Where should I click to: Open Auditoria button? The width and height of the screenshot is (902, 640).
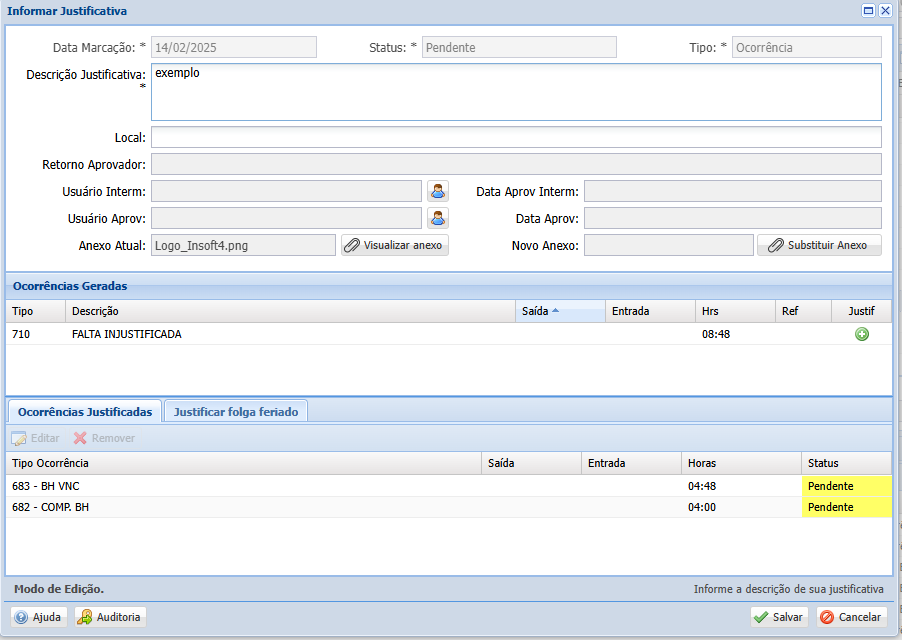[x=110, y=617]
